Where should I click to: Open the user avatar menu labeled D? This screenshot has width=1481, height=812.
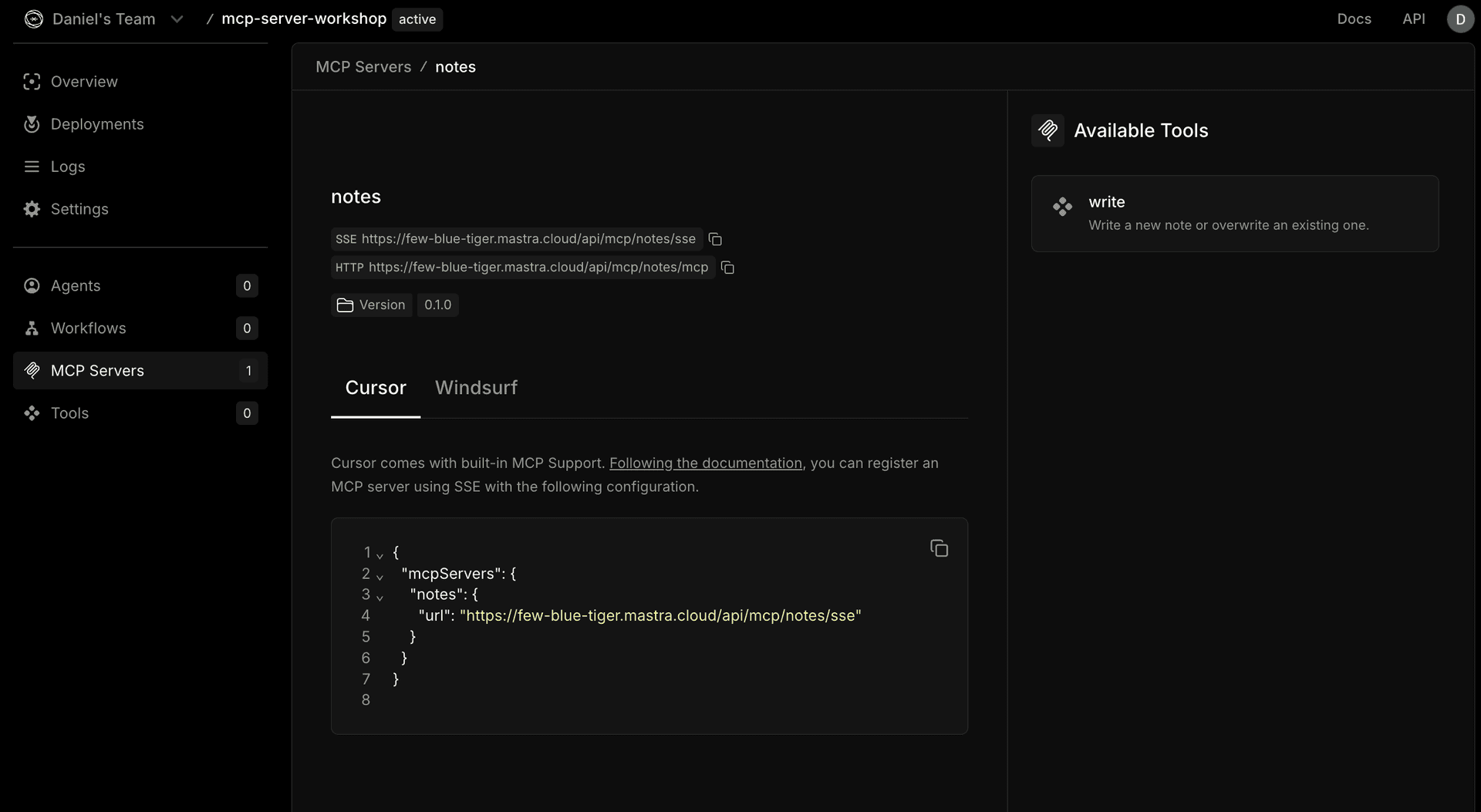coord(1460,19)
